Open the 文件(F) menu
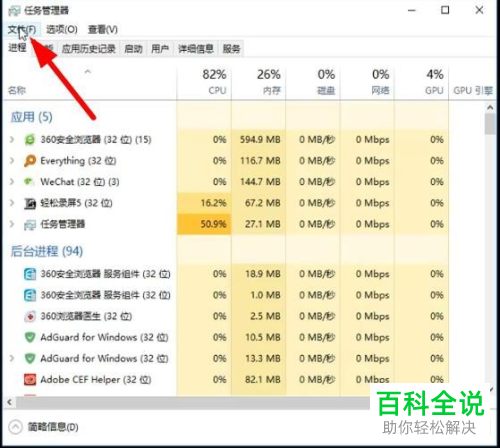Image resolution: width=500 pixels, height=448 pixels. point(22,30)
